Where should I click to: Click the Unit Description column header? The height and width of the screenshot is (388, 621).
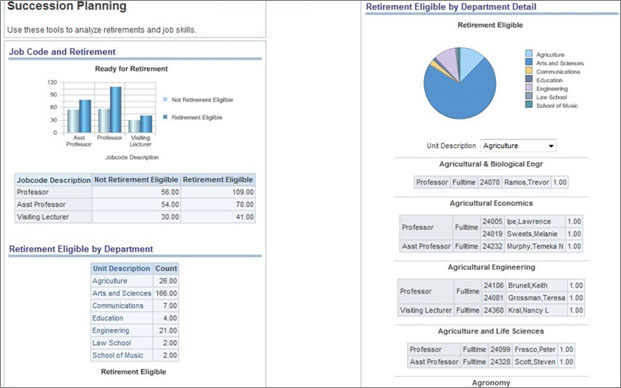click(x=122, y=268)
